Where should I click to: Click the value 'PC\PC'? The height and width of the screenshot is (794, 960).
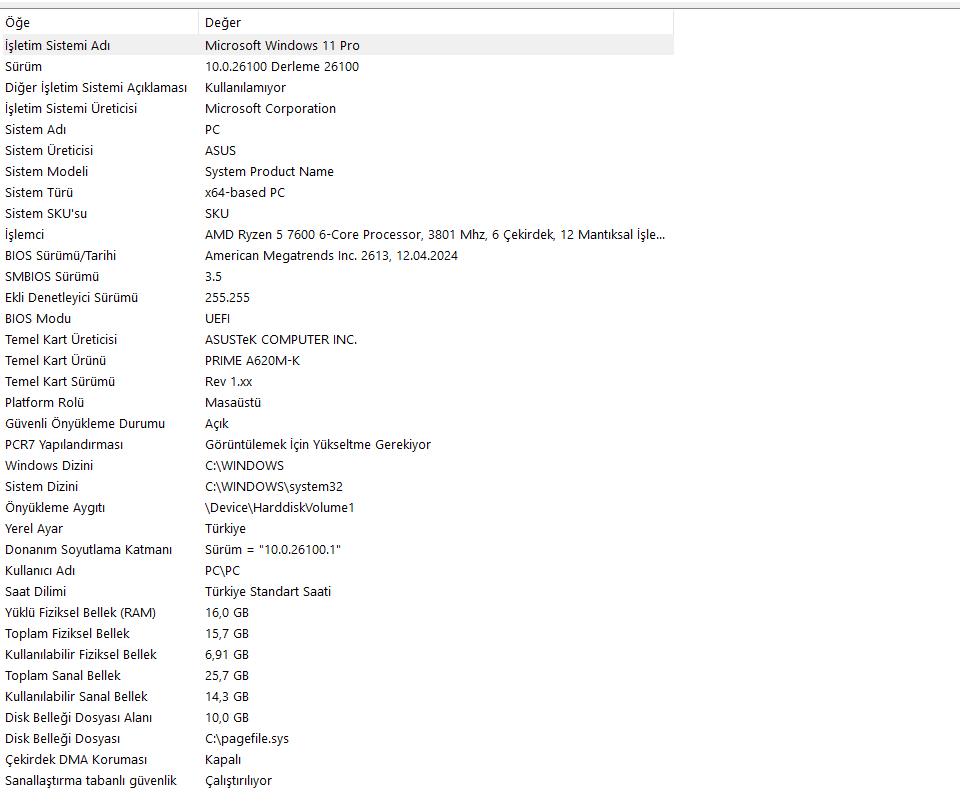tap(222, 571)
